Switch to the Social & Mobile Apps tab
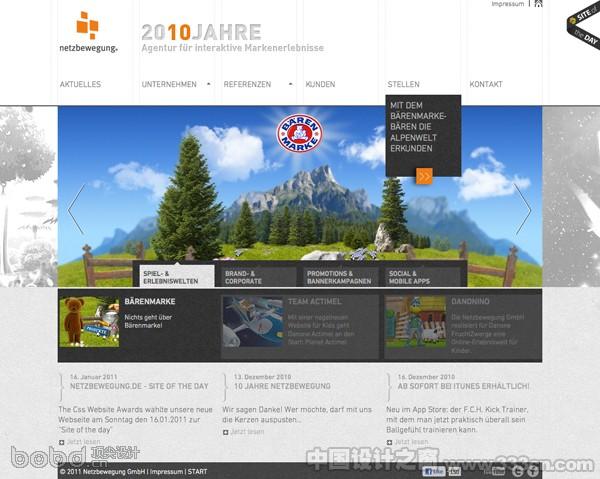Image resolution: width=600 pixels, height=479 pixels. [422, 277]
